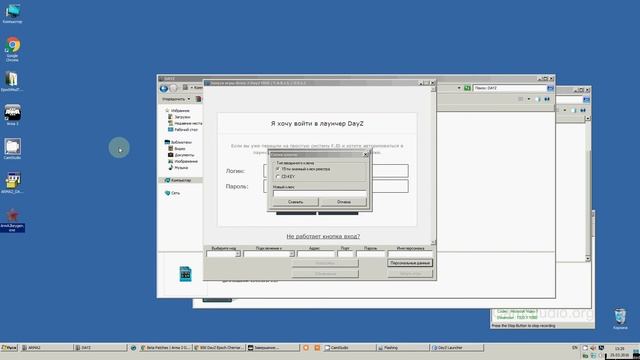Click Explorer's blue Back arrow button
This screenshot has height=360, width=640.
point(164,88)
